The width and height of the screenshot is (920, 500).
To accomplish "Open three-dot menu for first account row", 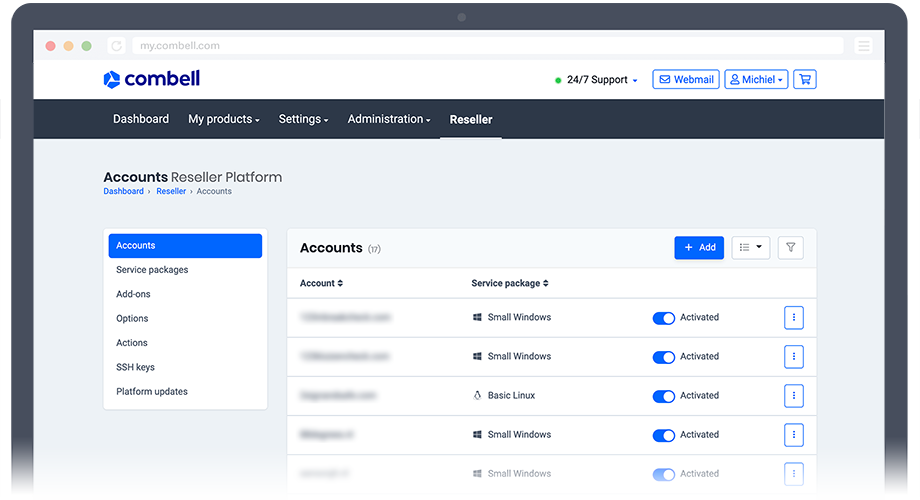I will 793,318.
